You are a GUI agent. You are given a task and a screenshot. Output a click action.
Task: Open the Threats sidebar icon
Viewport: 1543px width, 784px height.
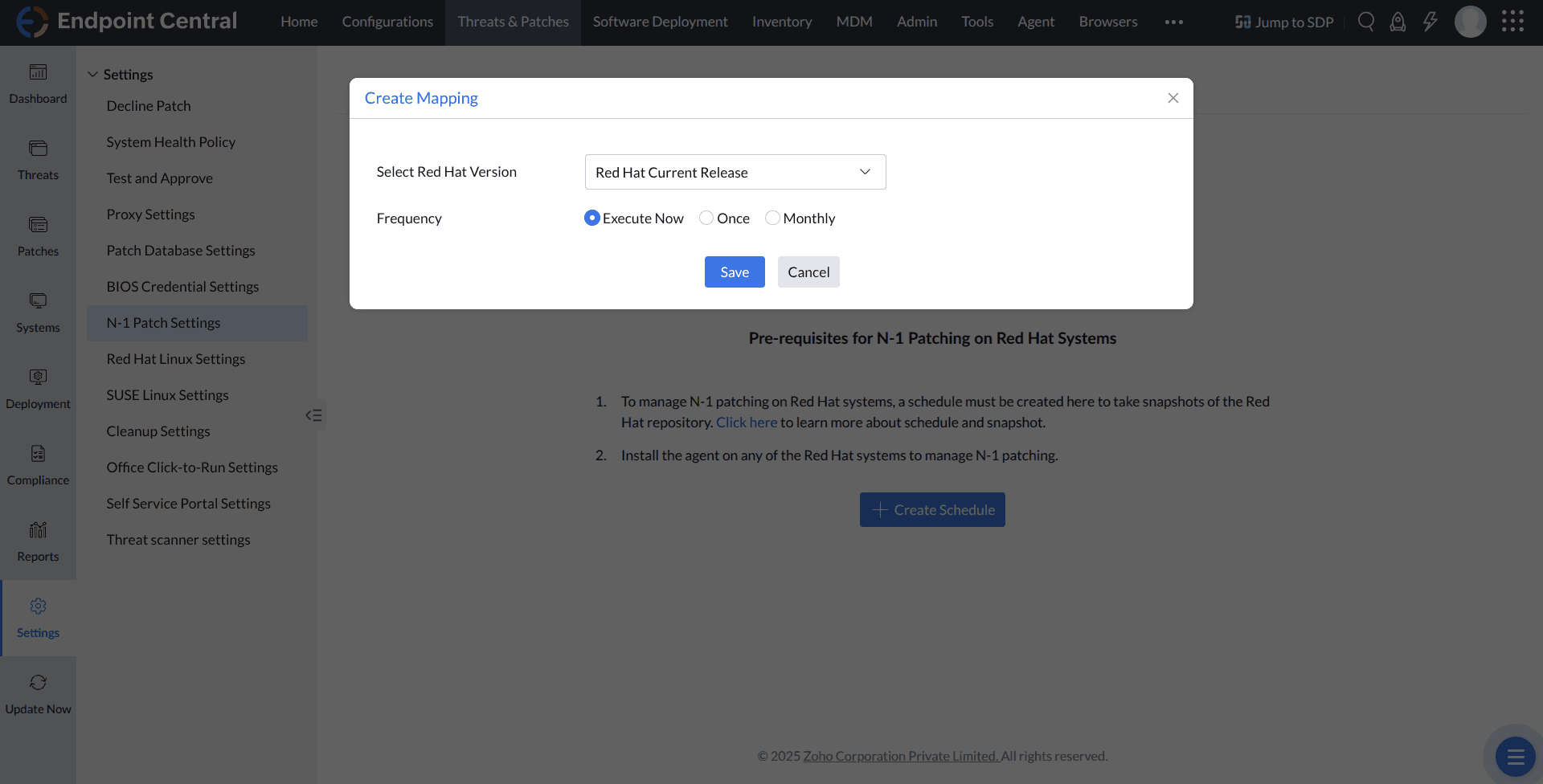38,149
